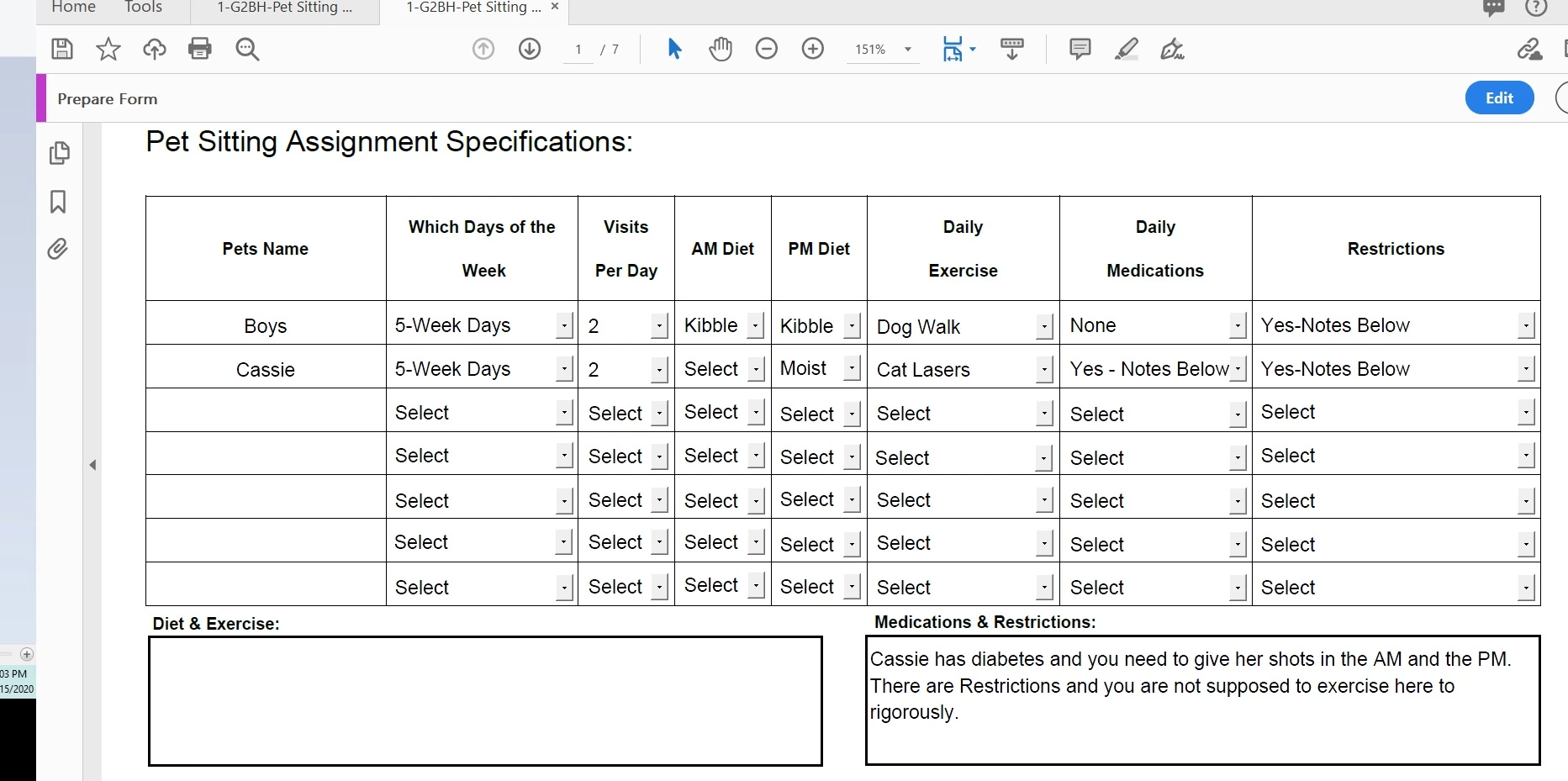
Task: Click the Daily Medications column header
Action: point(1155,249)
